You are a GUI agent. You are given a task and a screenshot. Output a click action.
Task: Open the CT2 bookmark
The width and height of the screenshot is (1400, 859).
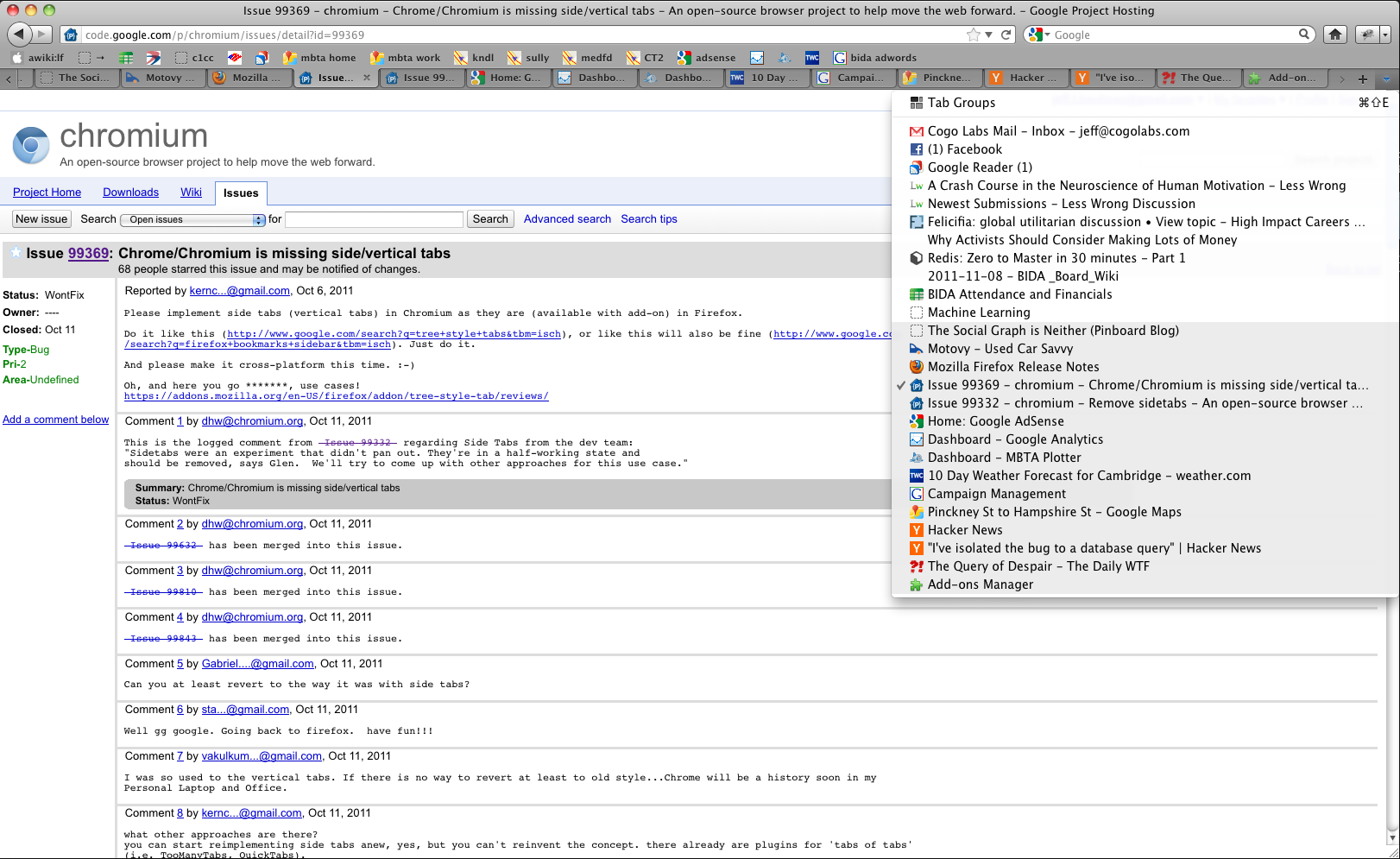point(646,58)
